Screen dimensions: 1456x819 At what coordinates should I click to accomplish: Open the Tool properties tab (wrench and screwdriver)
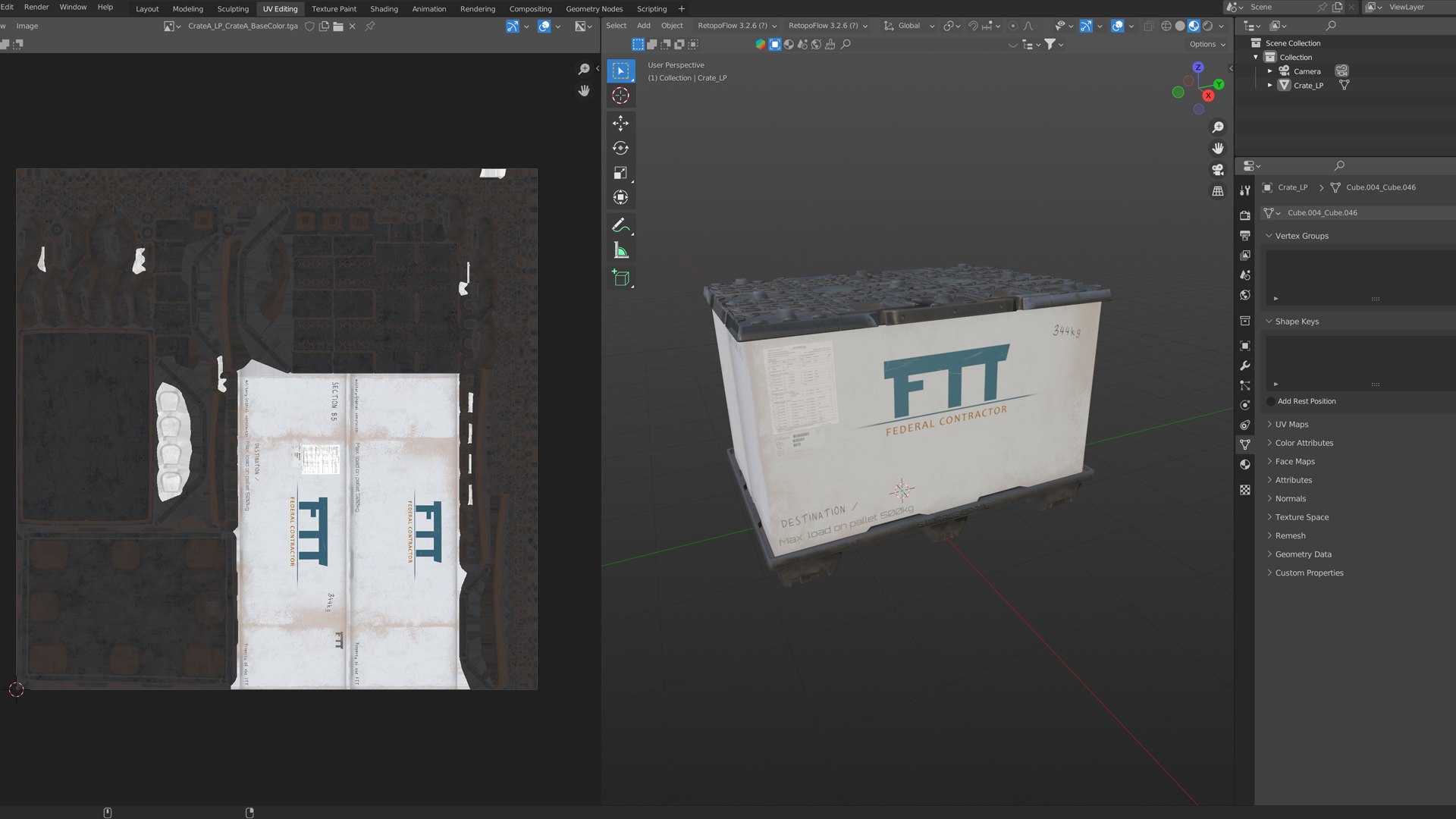[1245, 190]
